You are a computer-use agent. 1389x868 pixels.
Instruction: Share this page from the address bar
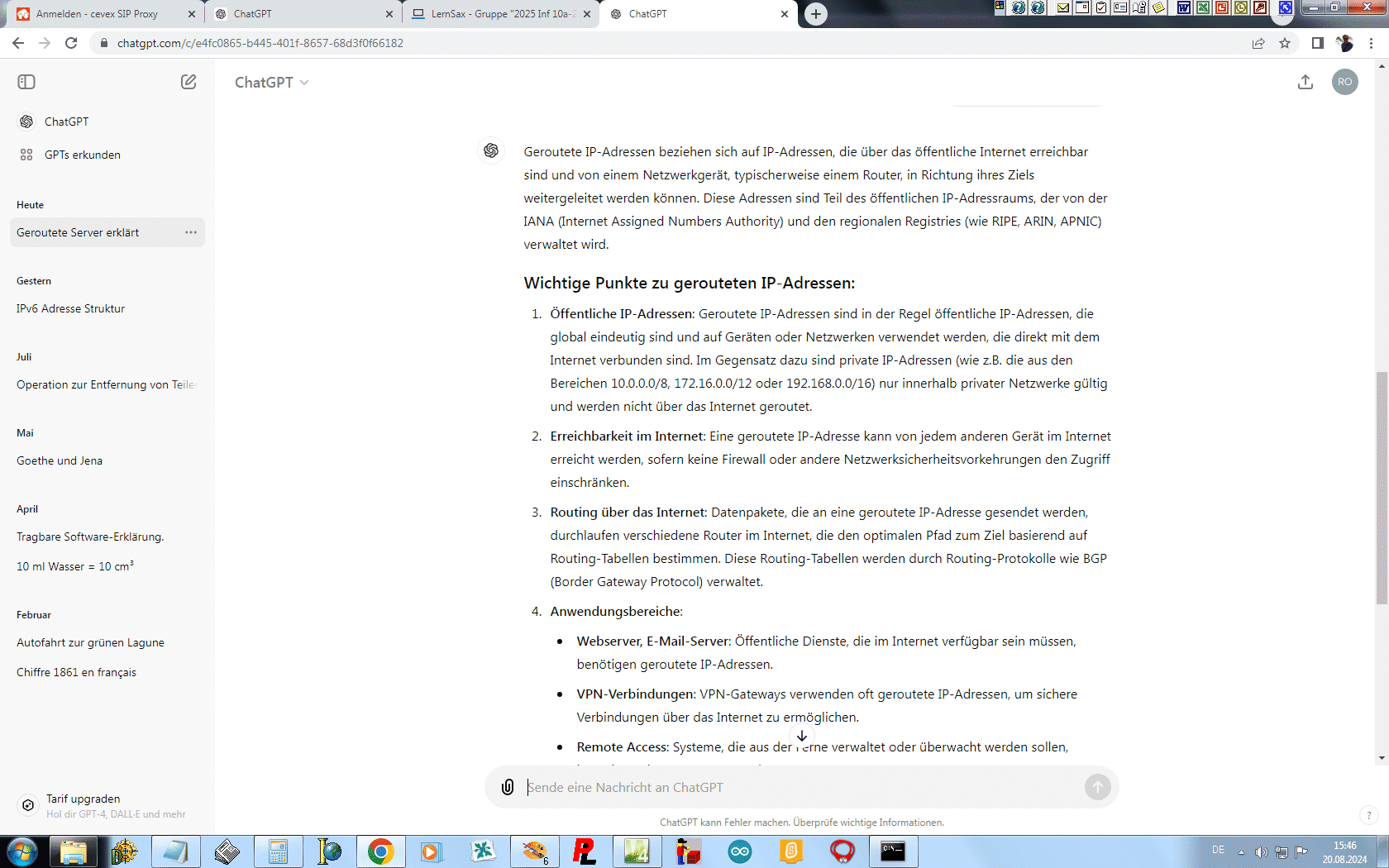1258,43
